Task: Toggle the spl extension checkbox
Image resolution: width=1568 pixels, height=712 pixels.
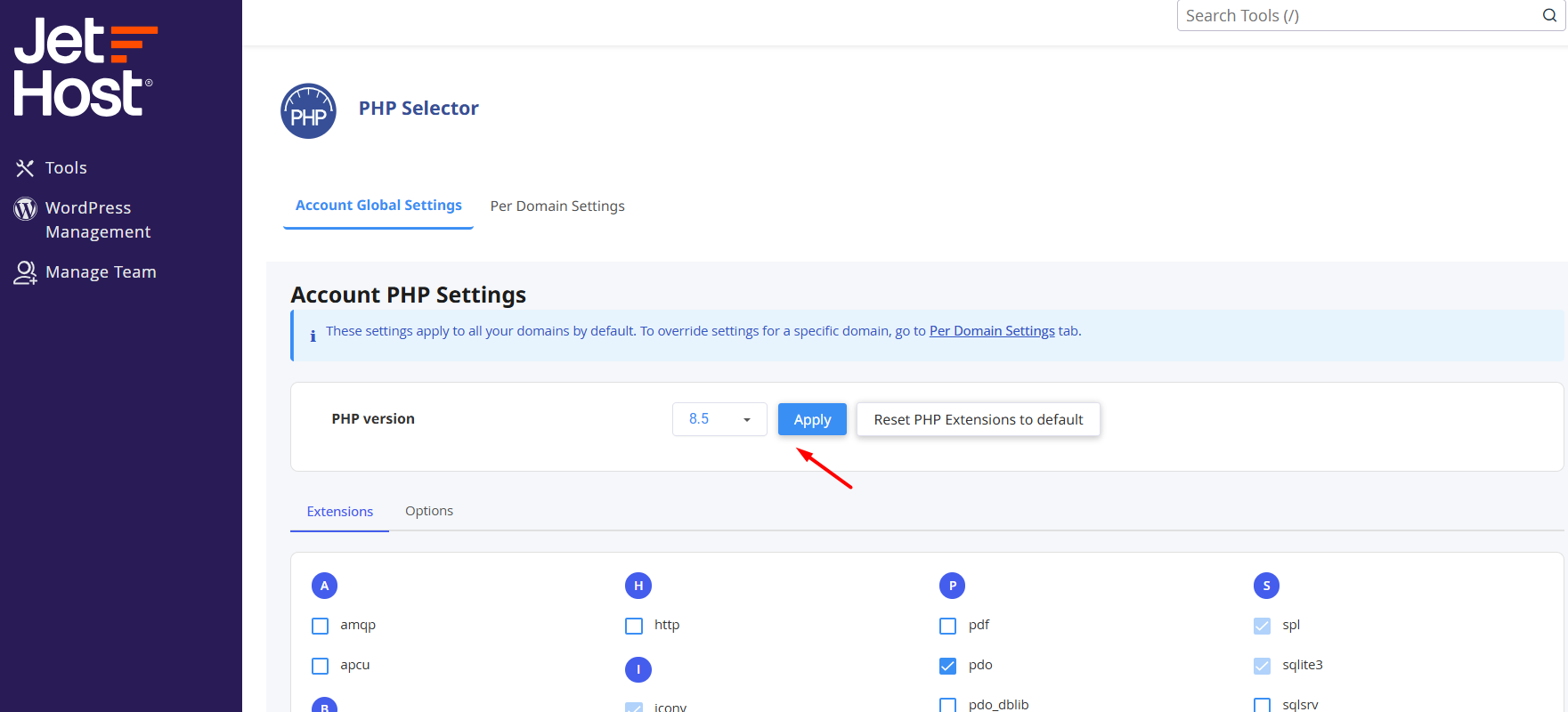Action: tap(1262, 626)
